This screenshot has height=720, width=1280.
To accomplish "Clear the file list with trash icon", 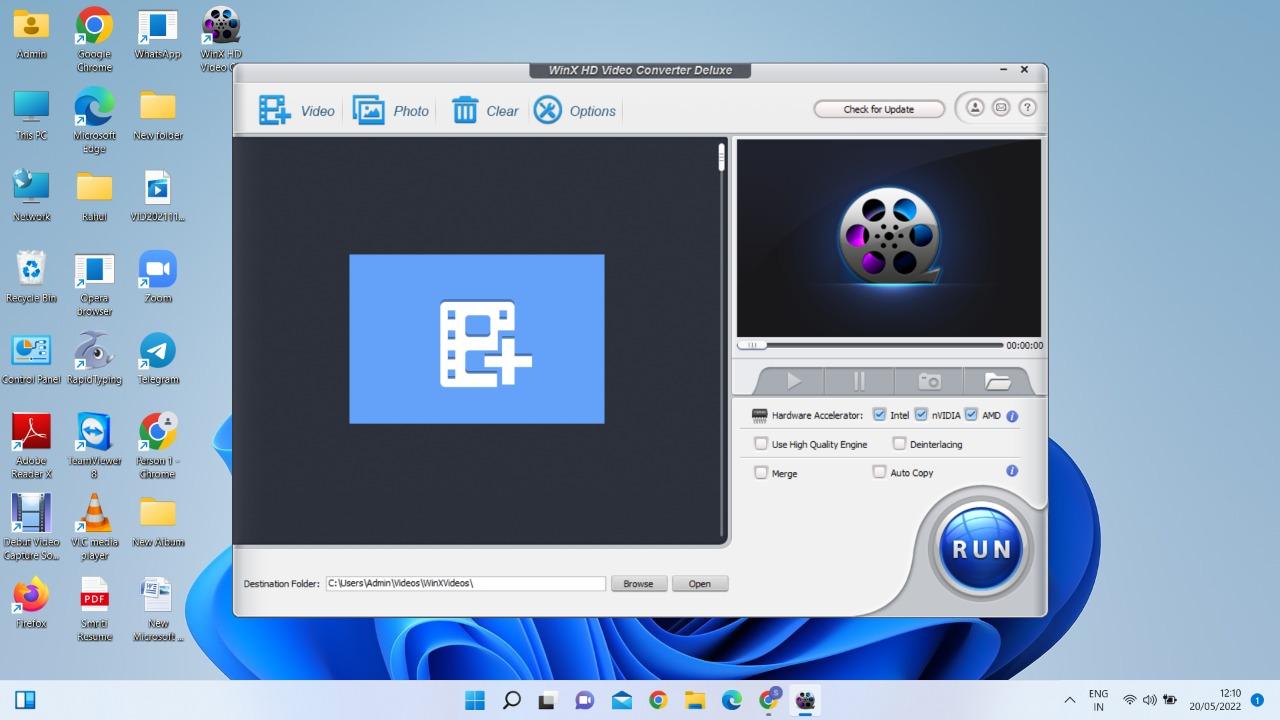I will click(485, 111).
